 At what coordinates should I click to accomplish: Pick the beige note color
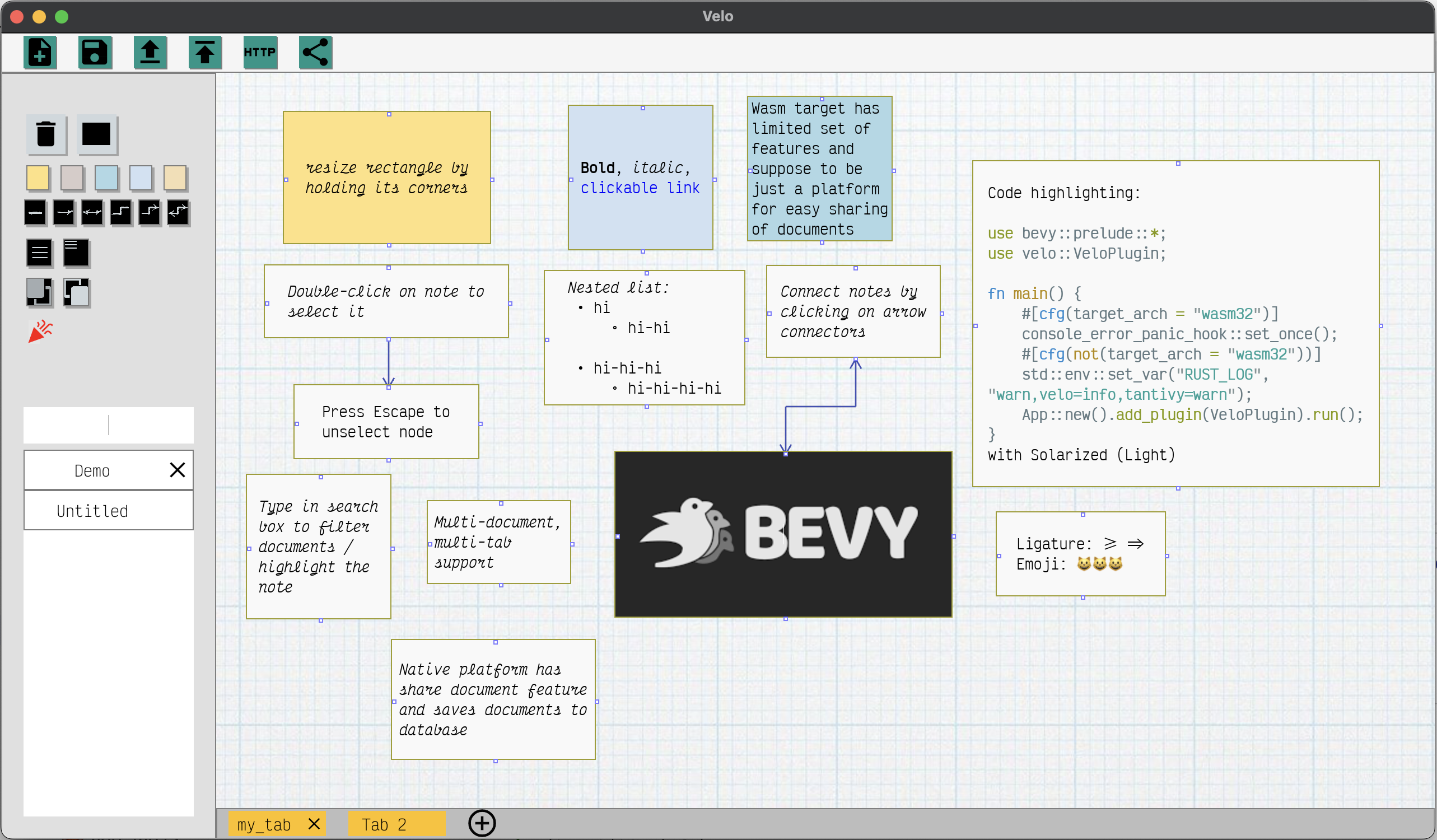click(175, 178)
